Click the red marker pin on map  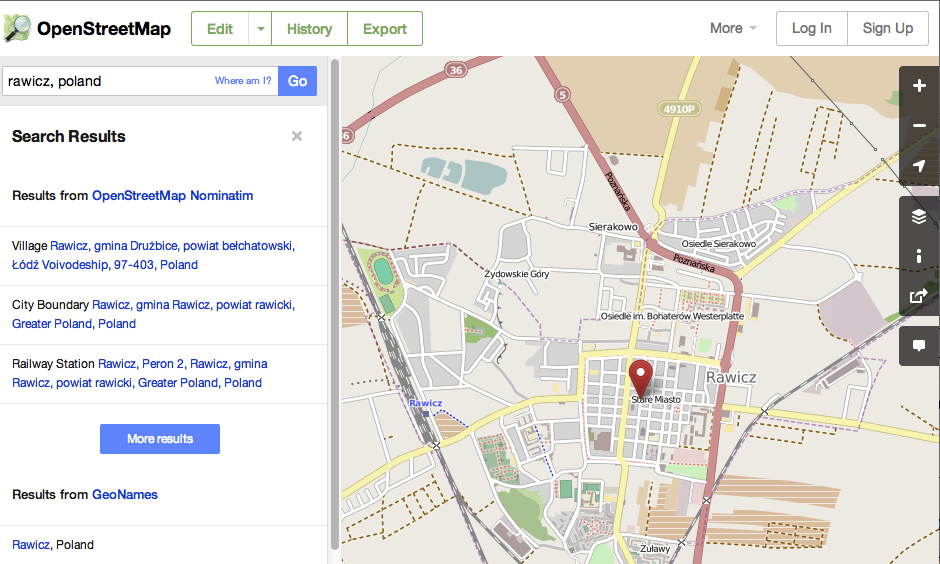[641, 378]
